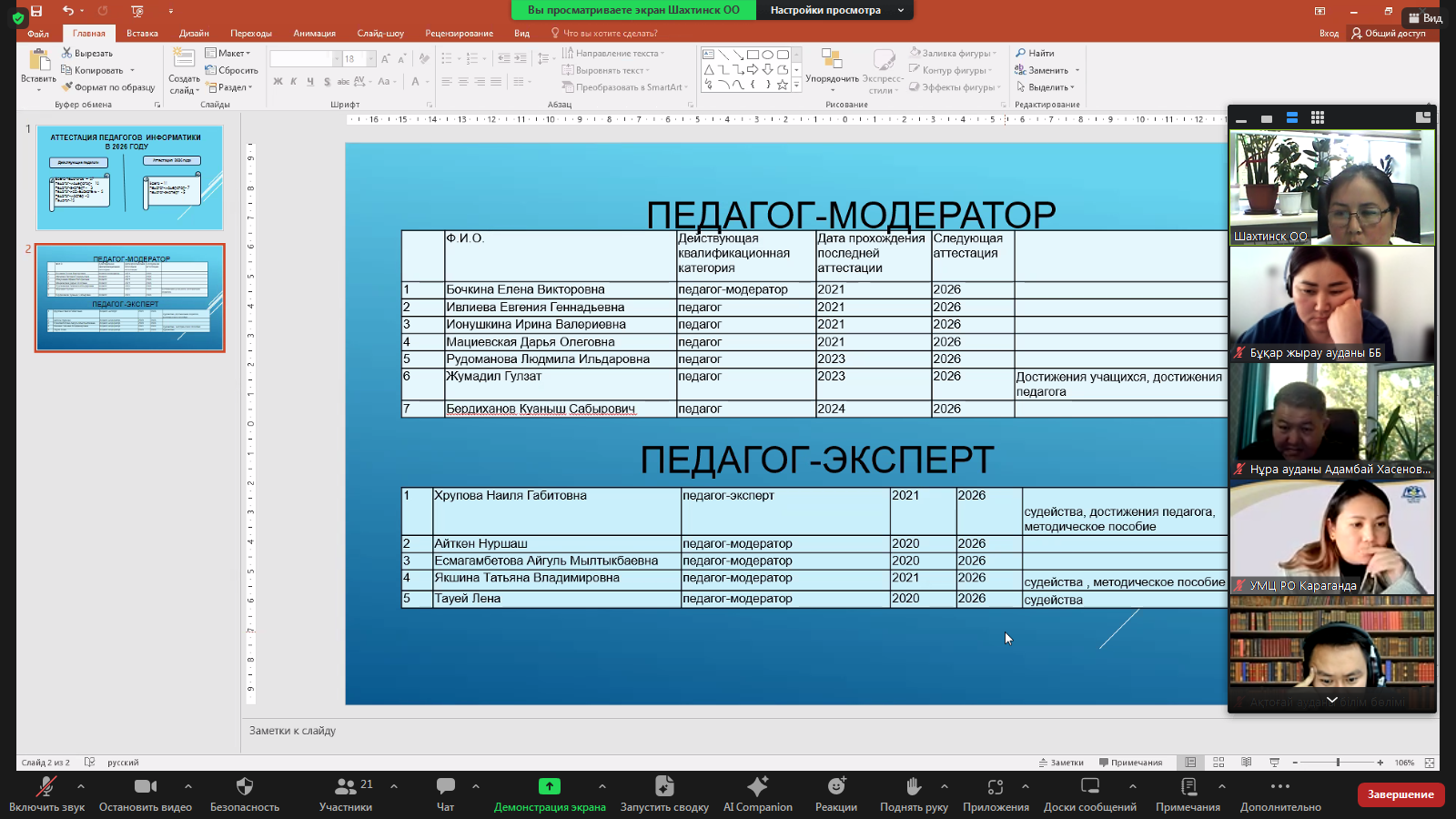Open the Transitions ribbon tab
The width and height of the screenshot is (1456, 819).
click(x=251, y=34)
